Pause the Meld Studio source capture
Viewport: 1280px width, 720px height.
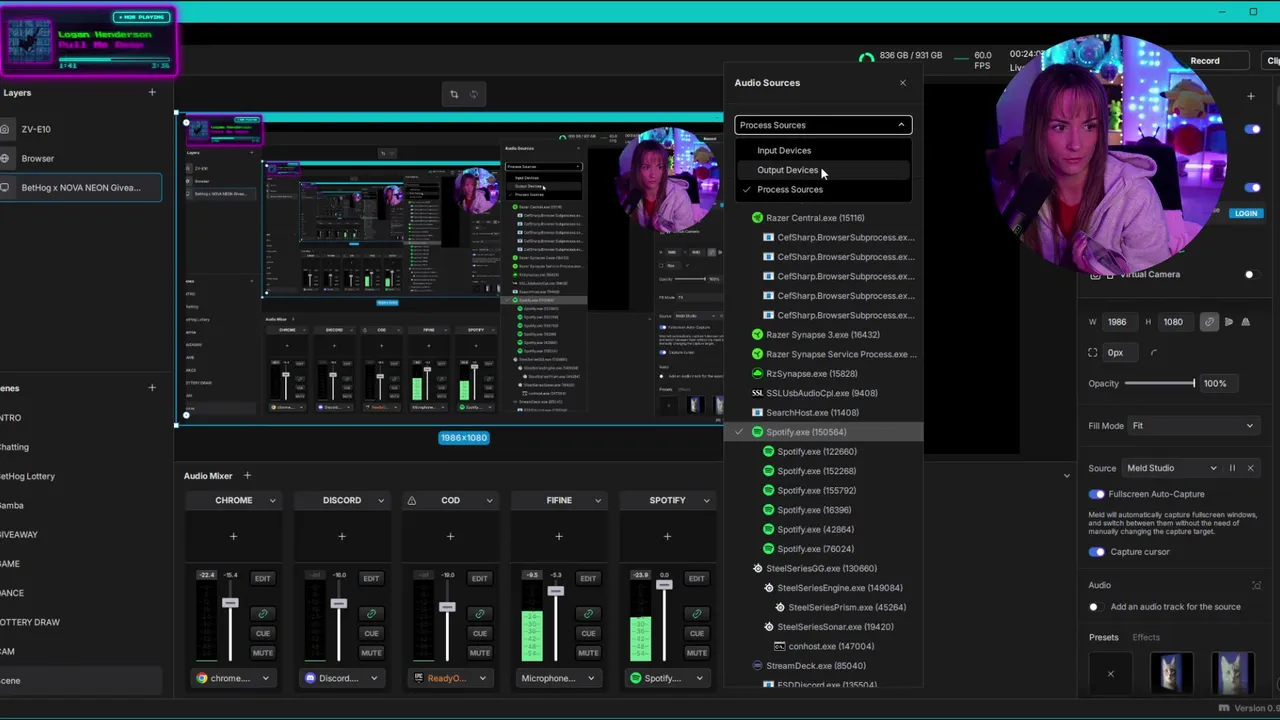(x=1232, y=468)
